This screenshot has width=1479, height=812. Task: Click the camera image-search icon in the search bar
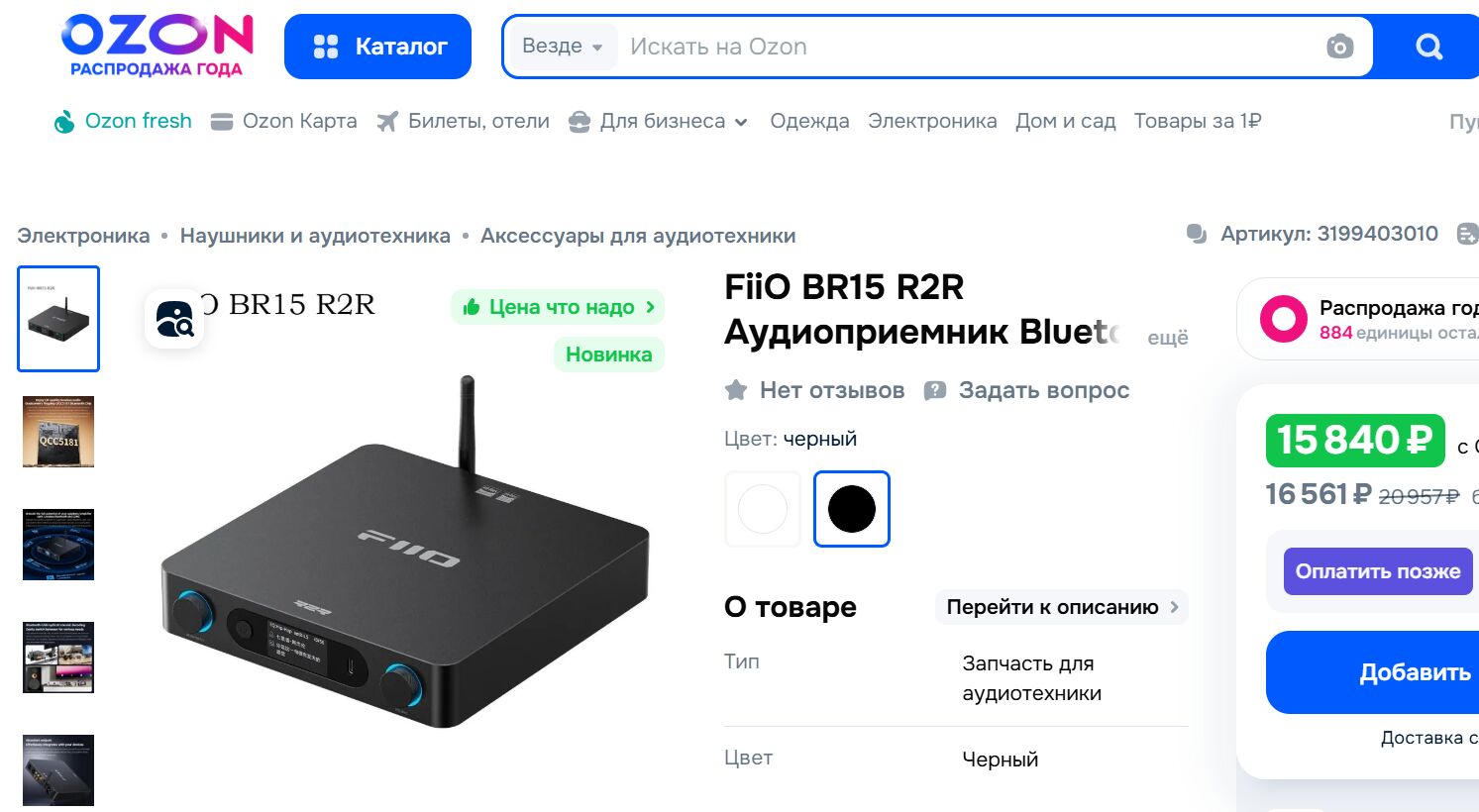point(1339,47)
